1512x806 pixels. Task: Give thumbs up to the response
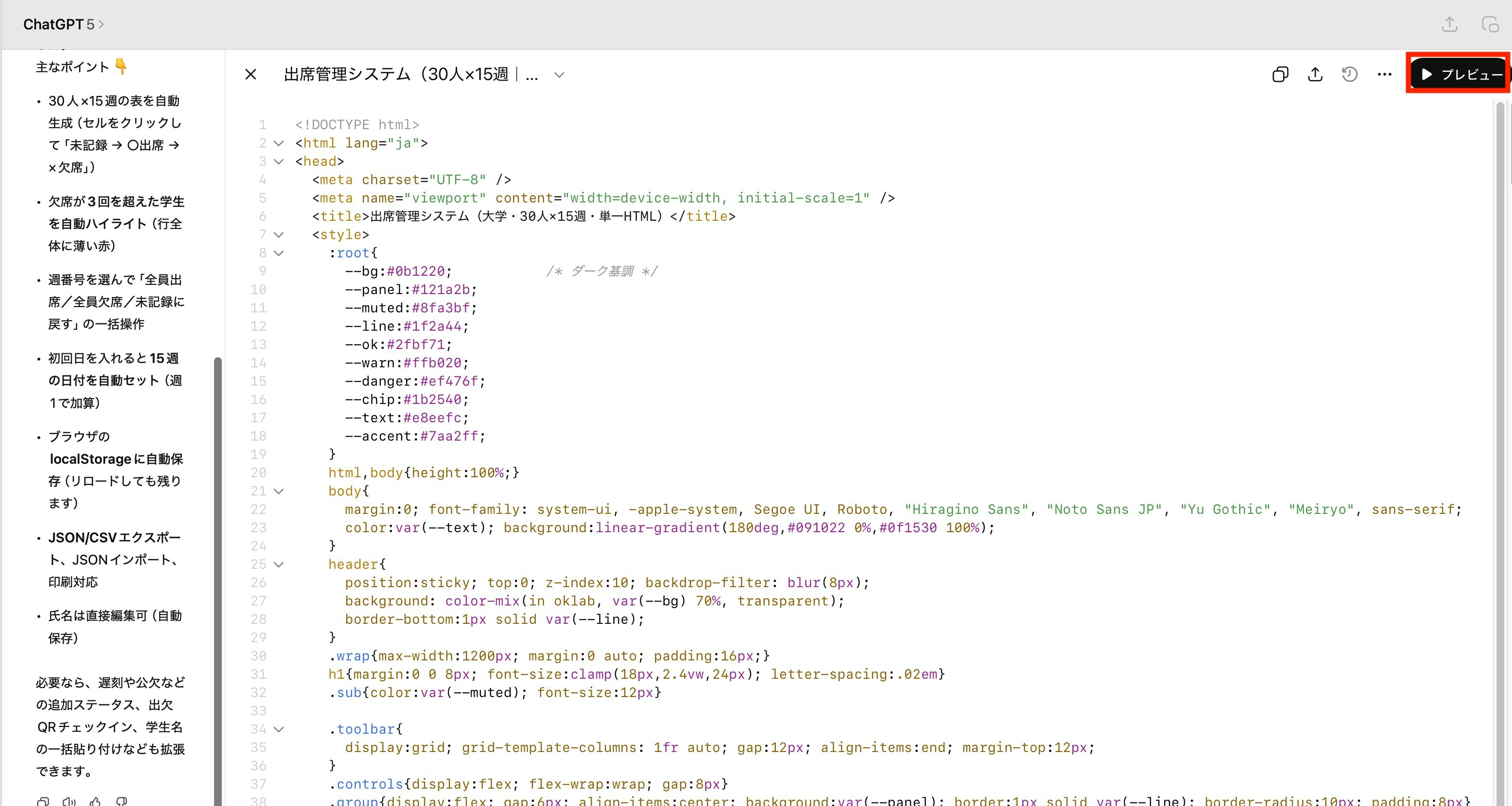(95, 801)
